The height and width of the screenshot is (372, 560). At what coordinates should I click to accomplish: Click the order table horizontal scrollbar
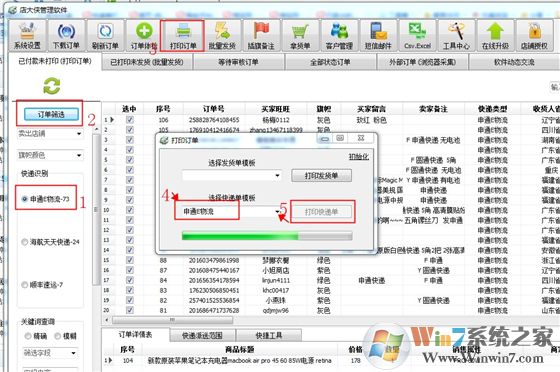point(171,320)
